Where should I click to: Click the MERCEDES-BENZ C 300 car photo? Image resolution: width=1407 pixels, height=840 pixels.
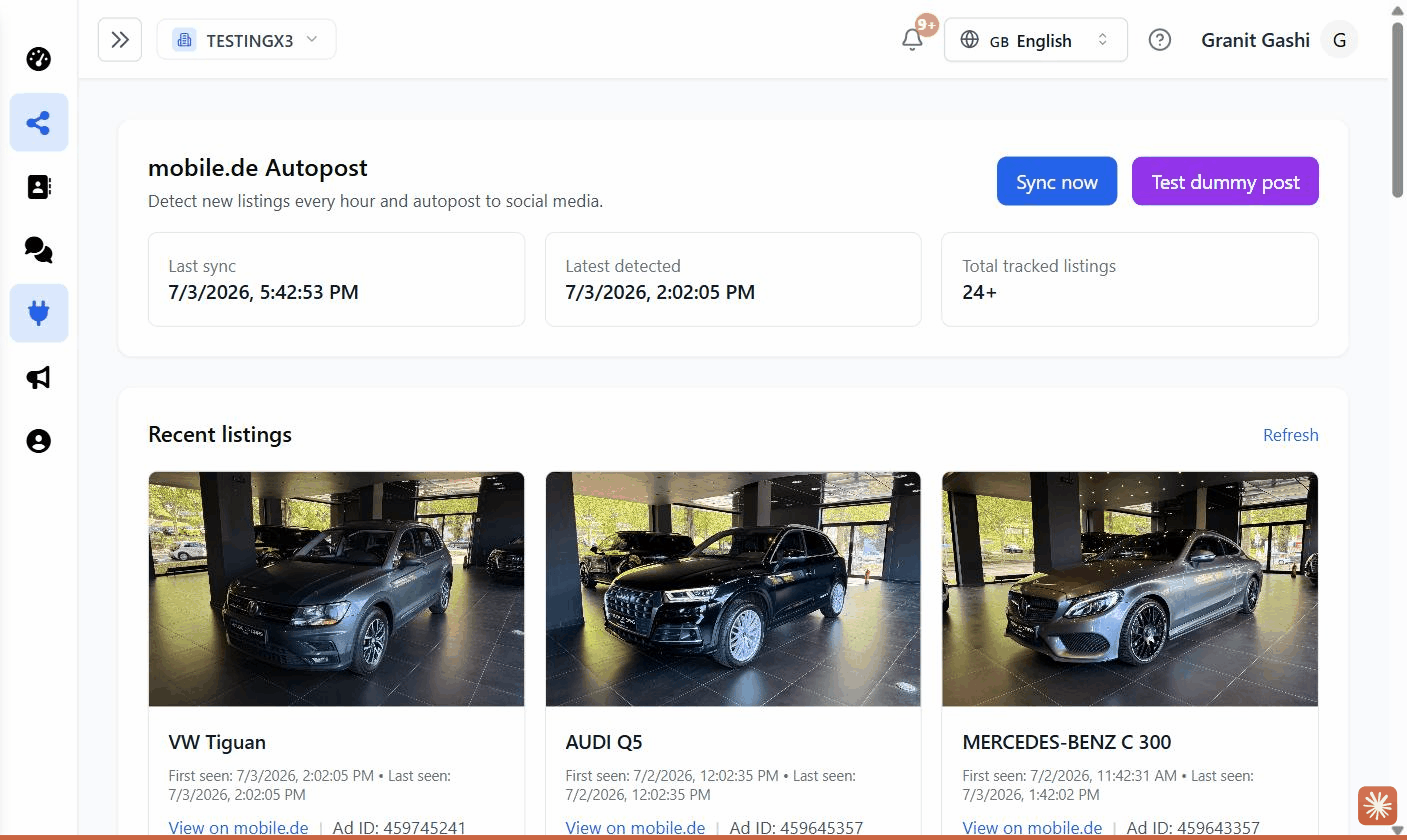[1130, 589]
